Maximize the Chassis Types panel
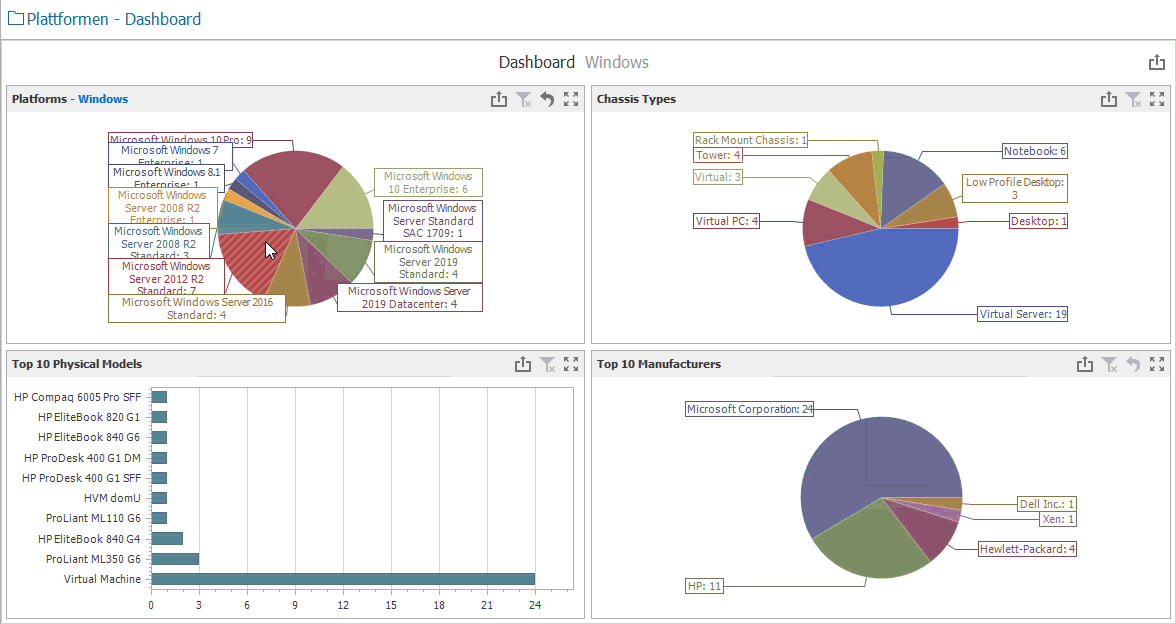 [x=1157, y=99]
